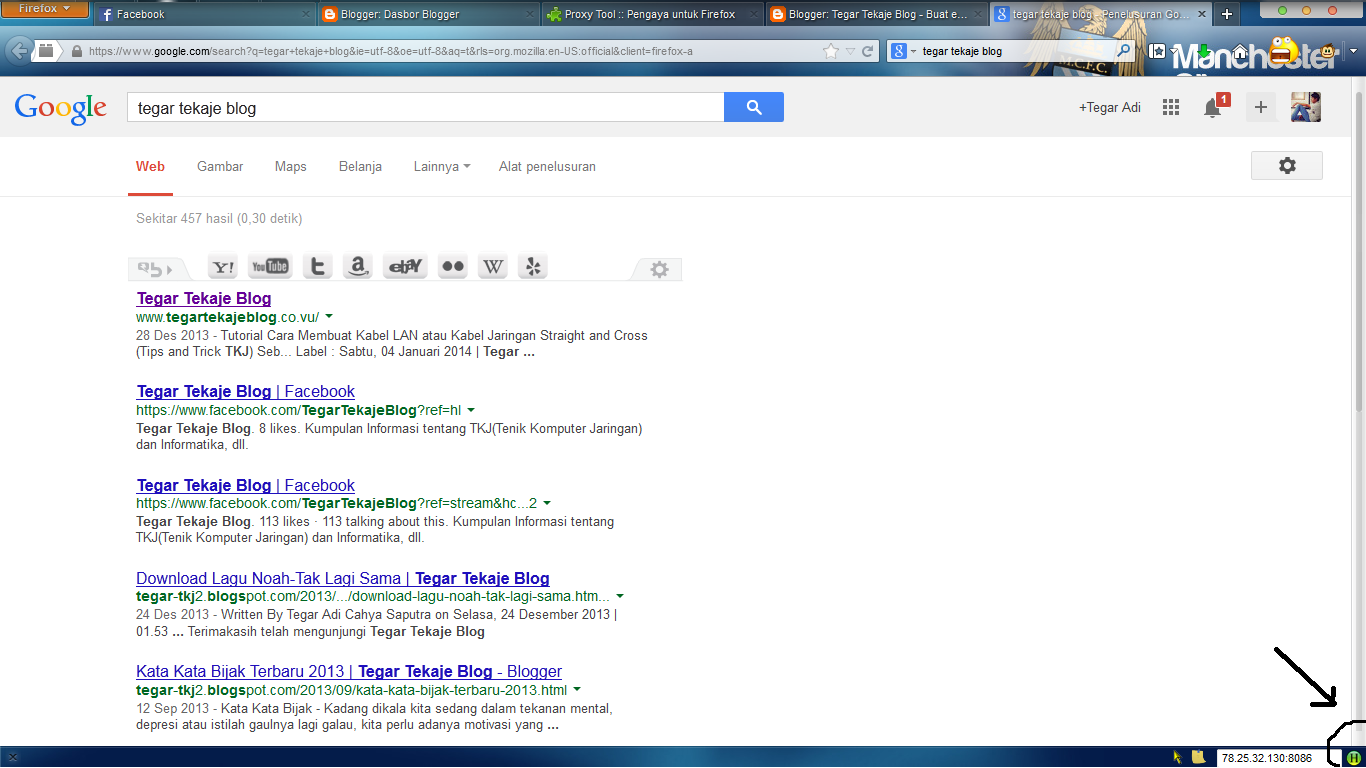Screen dimensions: 1366x768
Task: Open the Firefox downloads green arrow
Action: point(1205,51)
